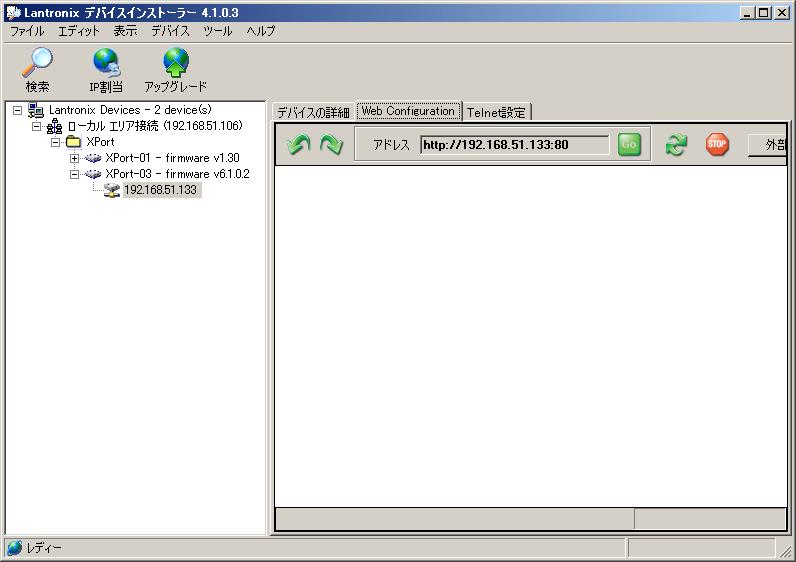Collapse the XPort-03 device node
This screenshot has height=562, width=796.
tap(74, 174)
